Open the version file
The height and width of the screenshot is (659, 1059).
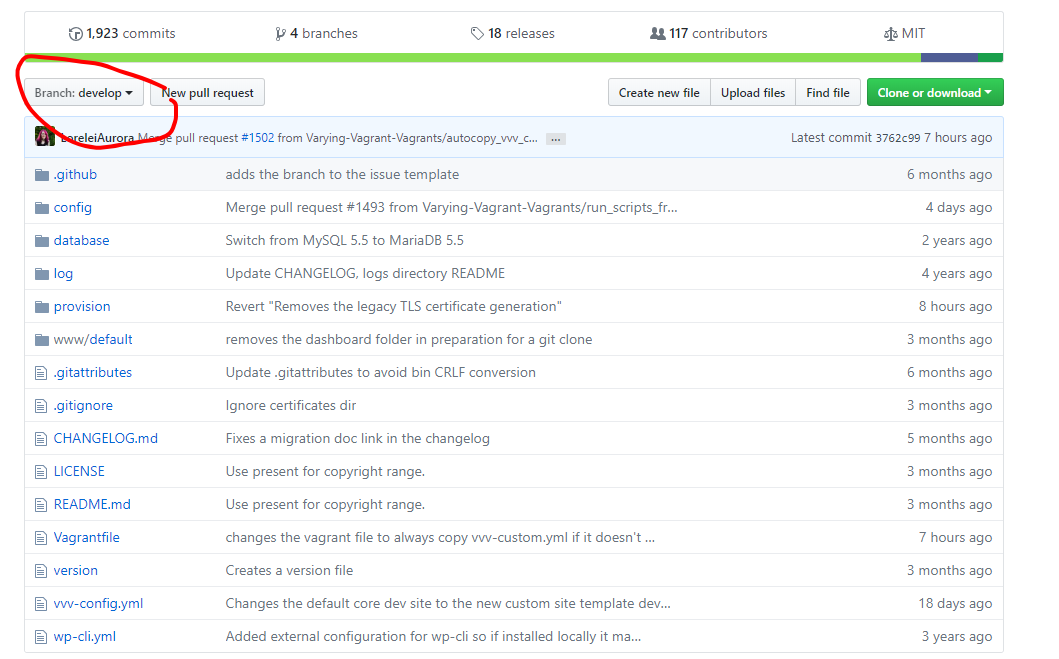[x=76, y=571]
